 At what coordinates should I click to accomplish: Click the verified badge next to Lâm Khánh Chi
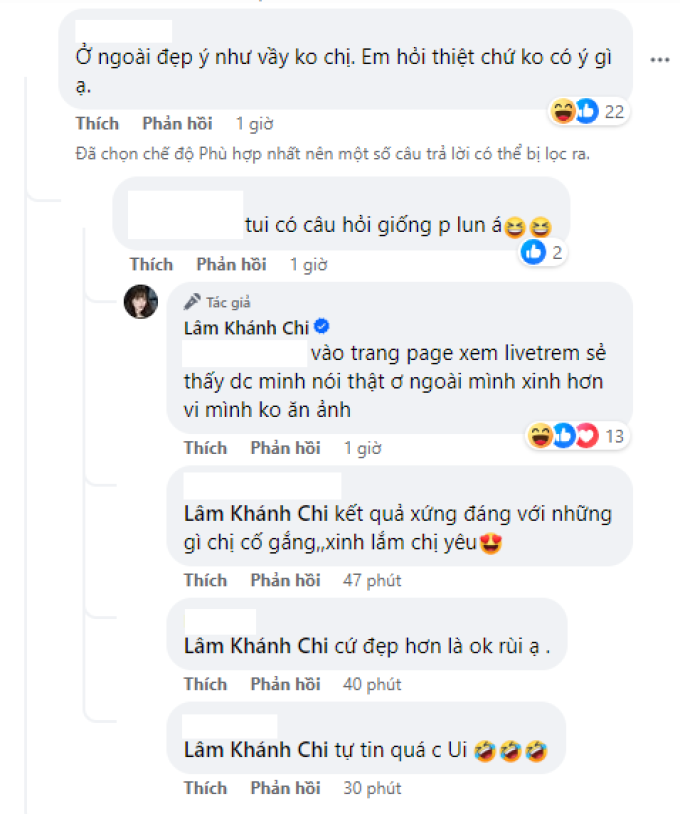tap(322, 327)
